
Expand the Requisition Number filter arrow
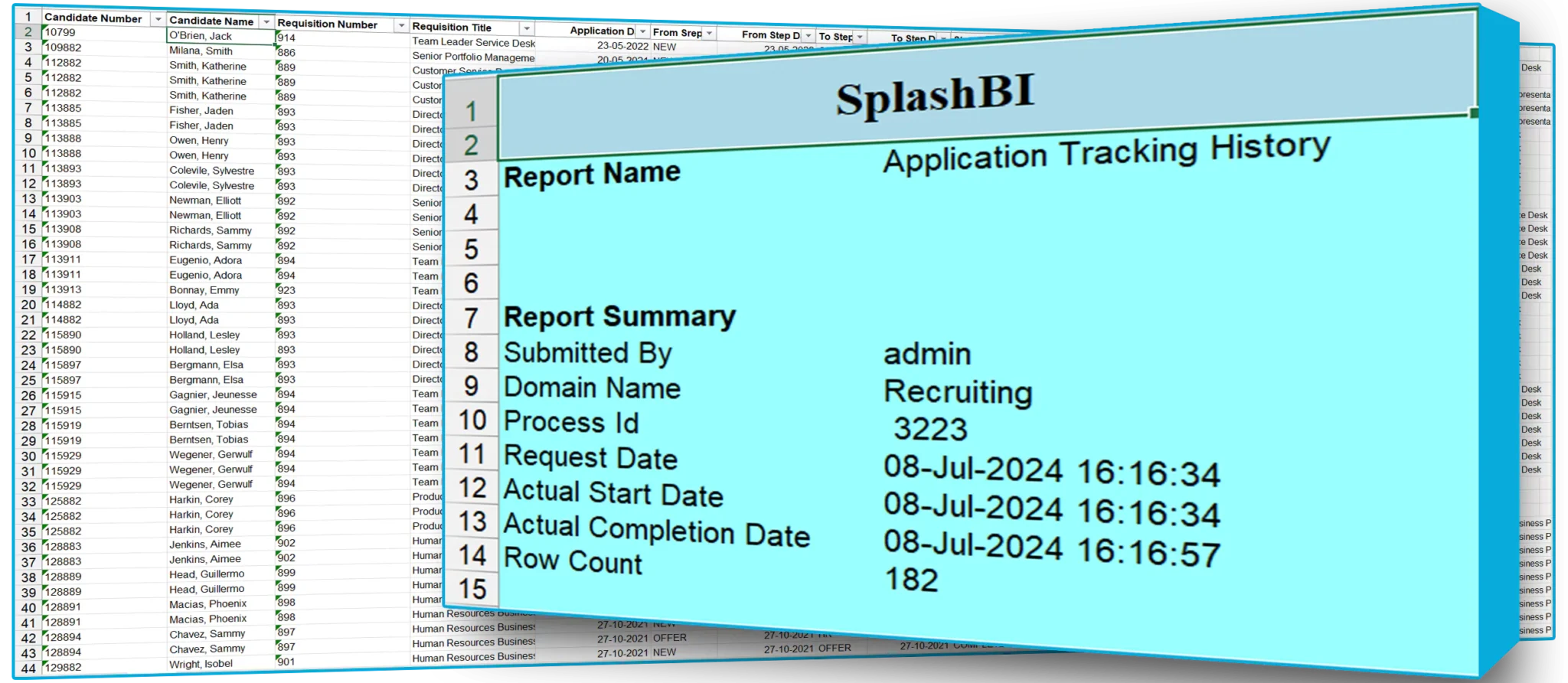(400, 26)
